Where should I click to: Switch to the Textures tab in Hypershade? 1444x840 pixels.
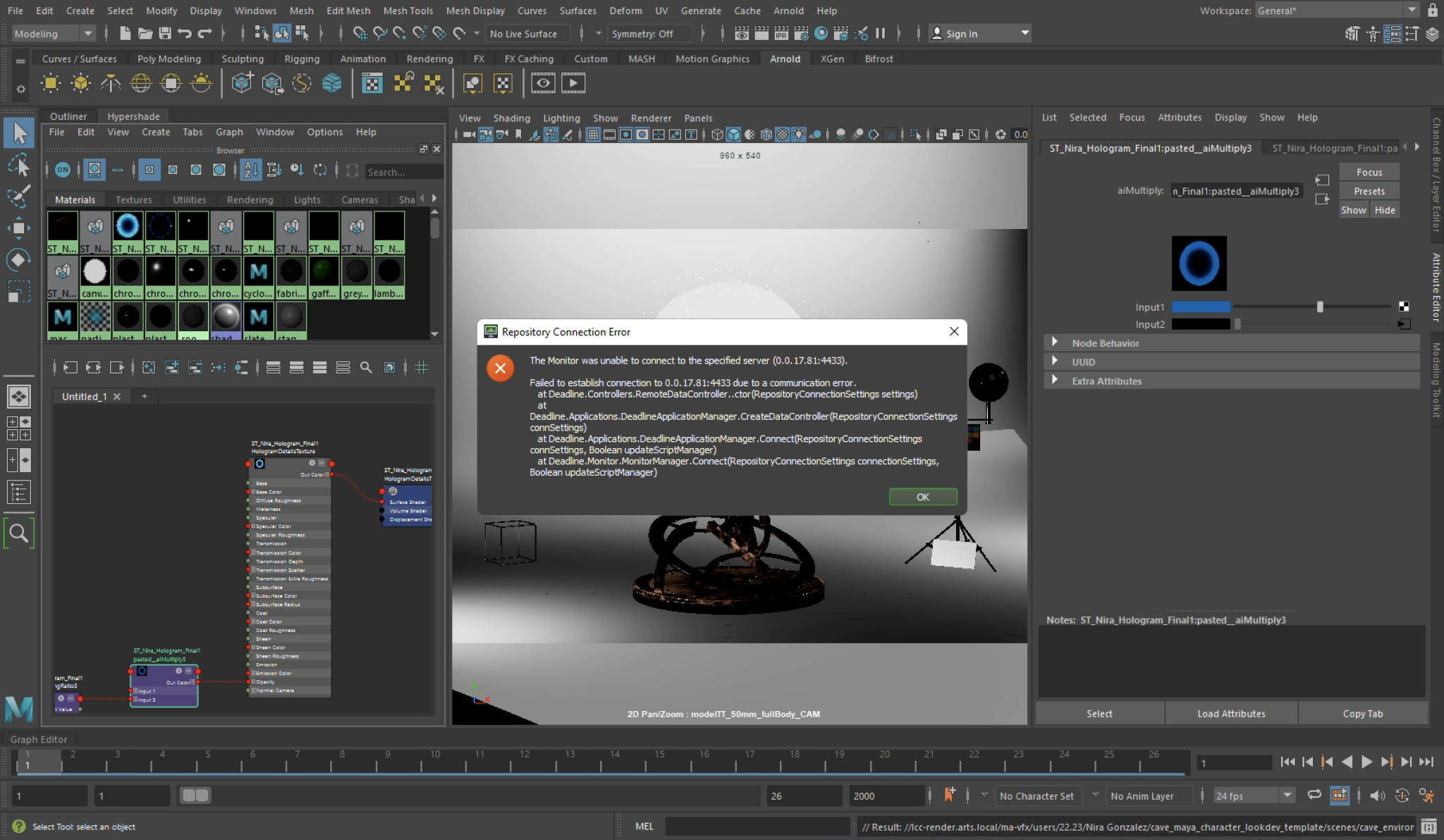tap(134, 199)
